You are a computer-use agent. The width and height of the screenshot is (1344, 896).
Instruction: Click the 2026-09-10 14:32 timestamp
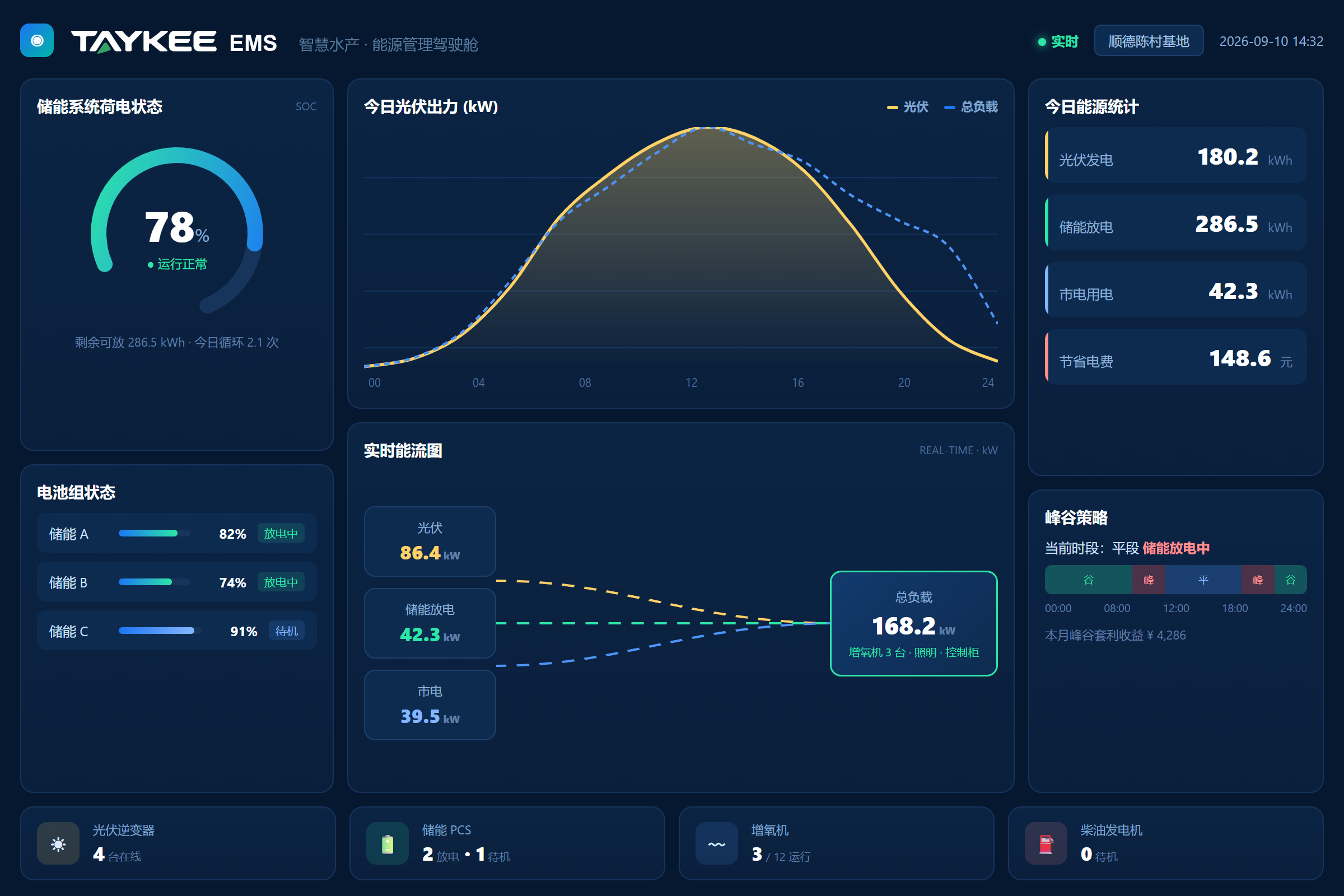(x=1271, y=41)
